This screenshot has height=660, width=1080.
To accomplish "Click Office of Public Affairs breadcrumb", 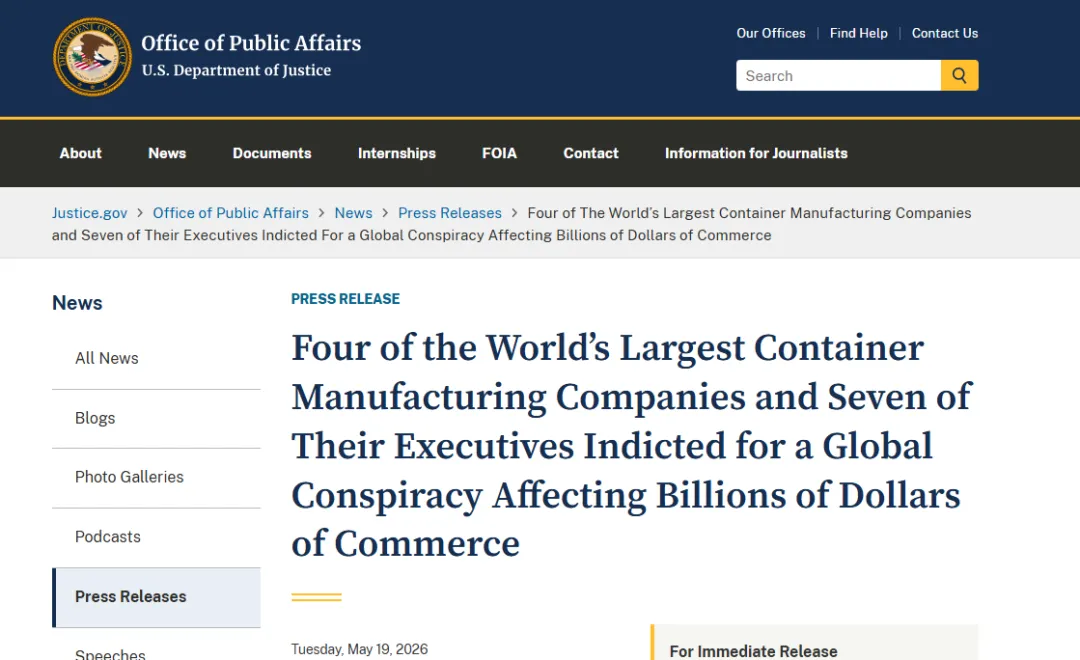I will pos(231,213).
